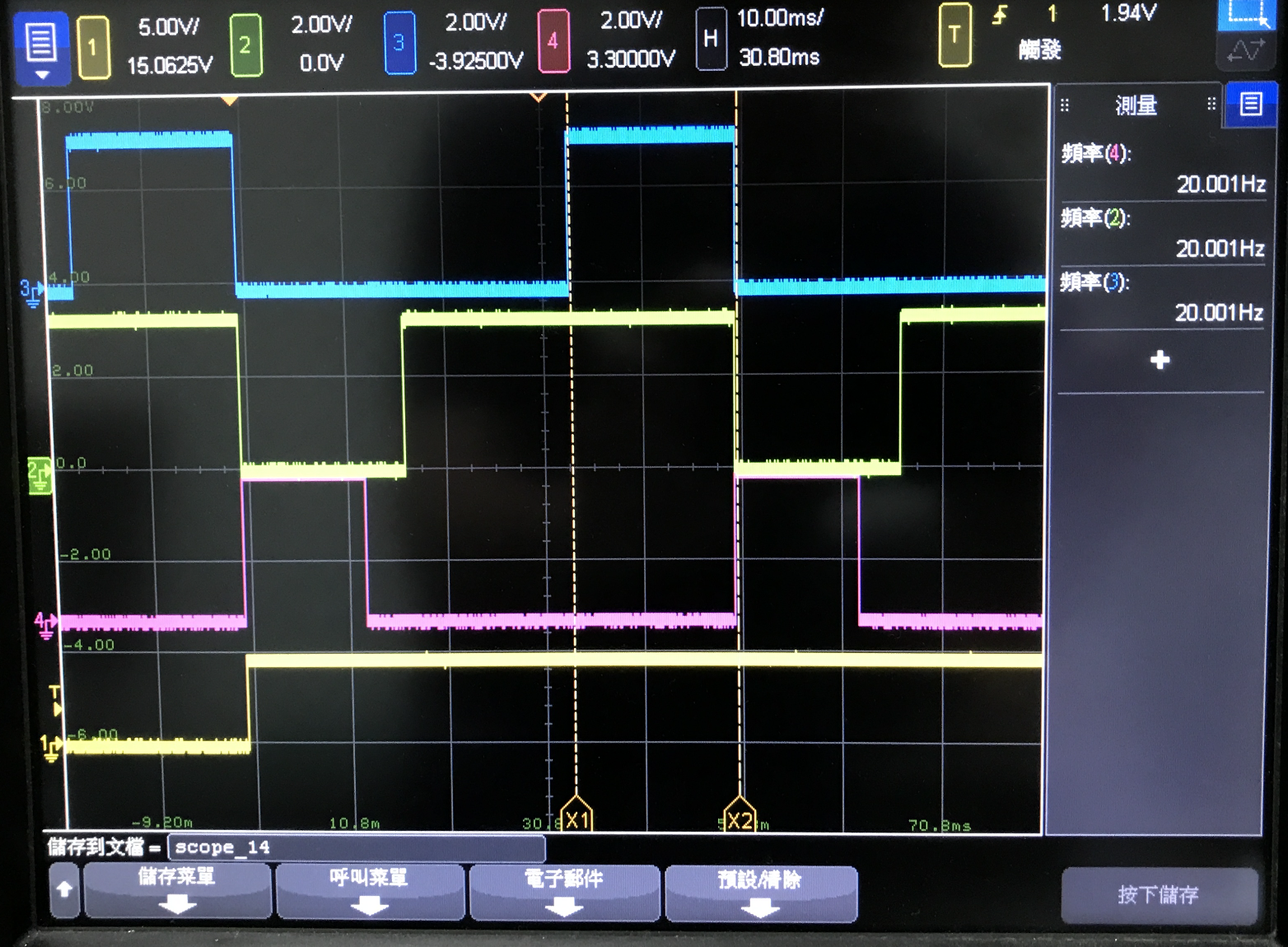Open the 預設/清除 default/clear menu
Viewport: 1288px width, 947px height.
click(x=760, y=893)
